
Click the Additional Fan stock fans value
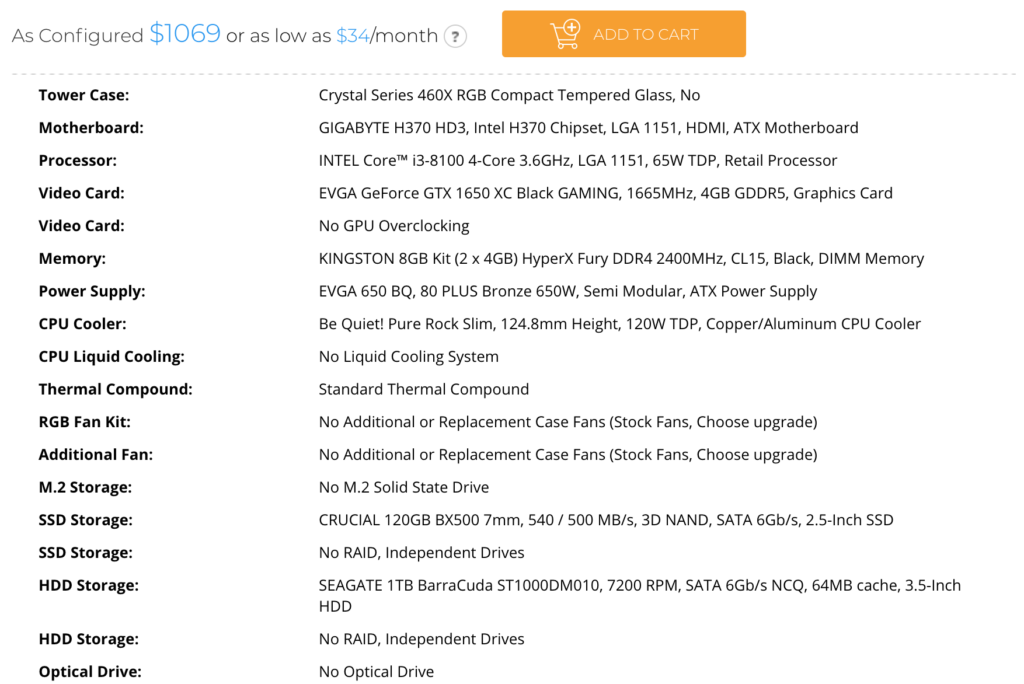click(x=568, y=455)
